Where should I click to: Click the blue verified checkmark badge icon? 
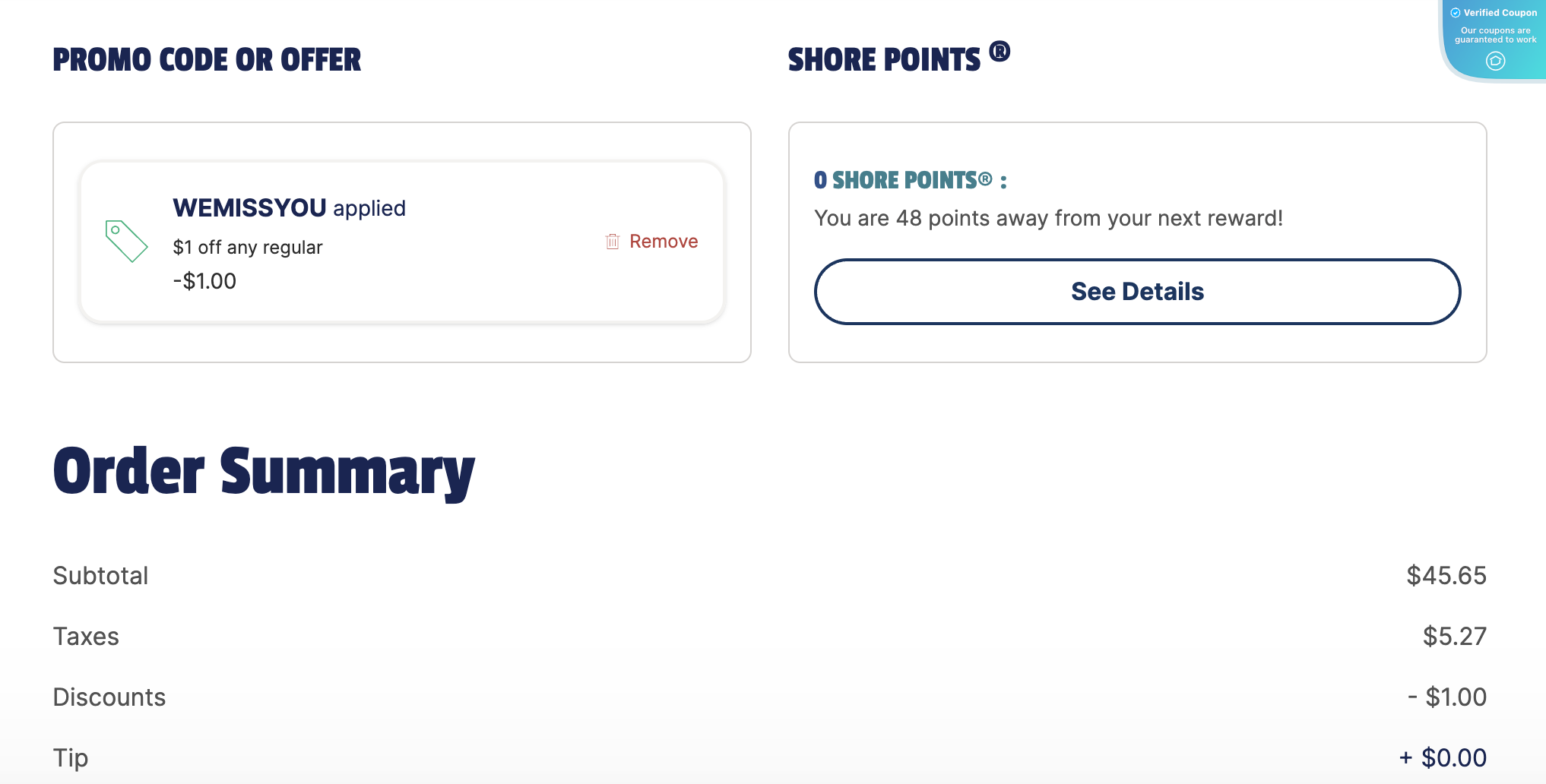coord(1456,12)
